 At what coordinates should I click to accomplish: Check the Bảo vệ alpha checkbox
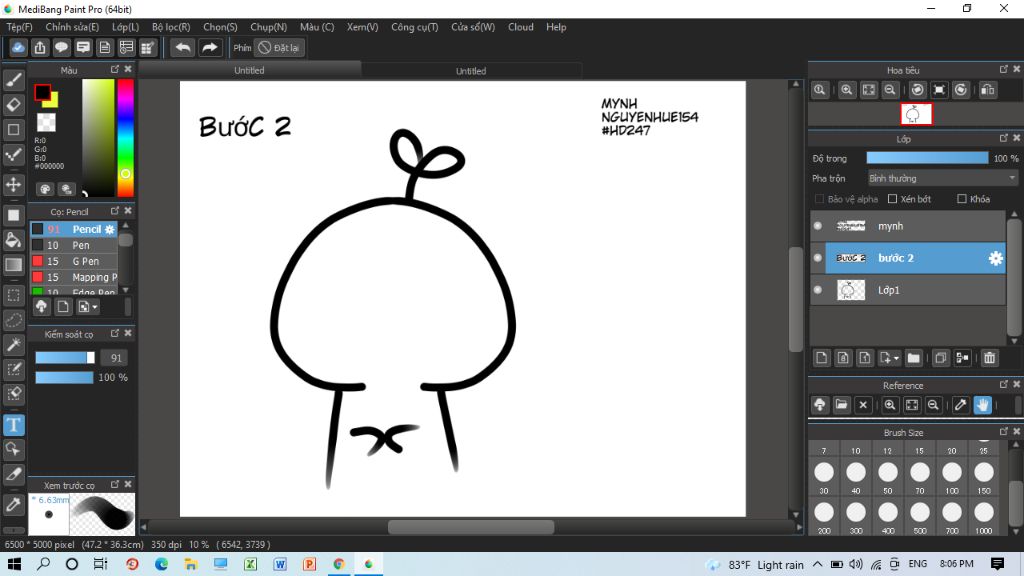tap(819, 199)
